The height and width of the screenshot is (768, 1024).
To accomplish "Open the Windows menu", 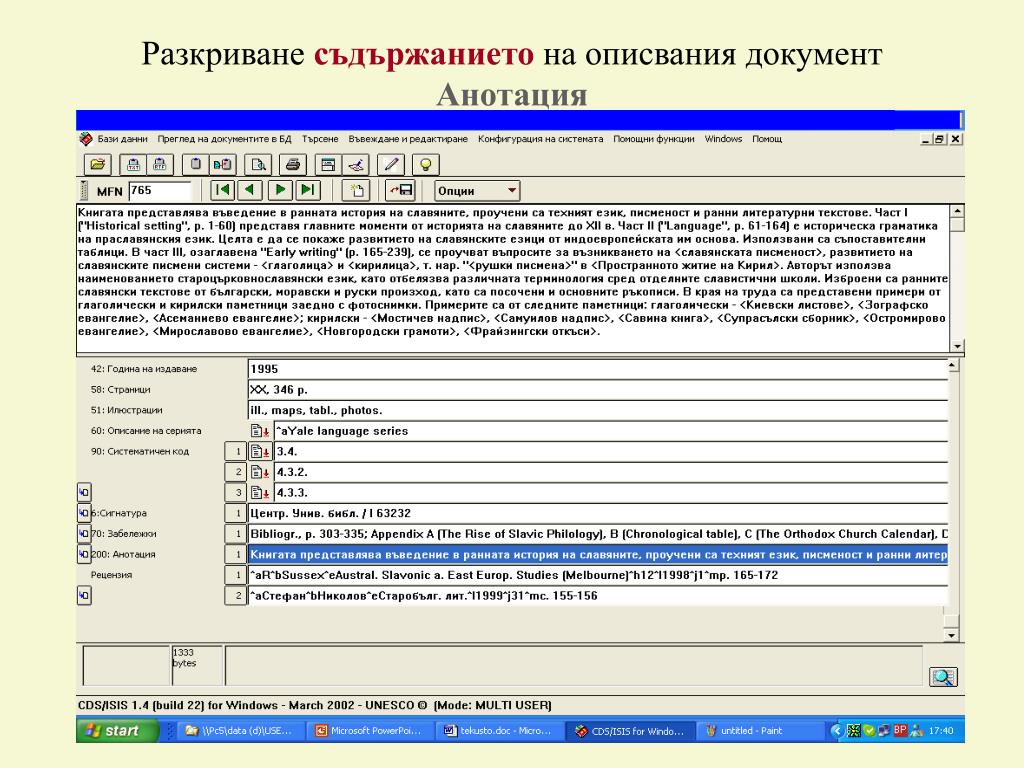I will click(x=724, y=139).
